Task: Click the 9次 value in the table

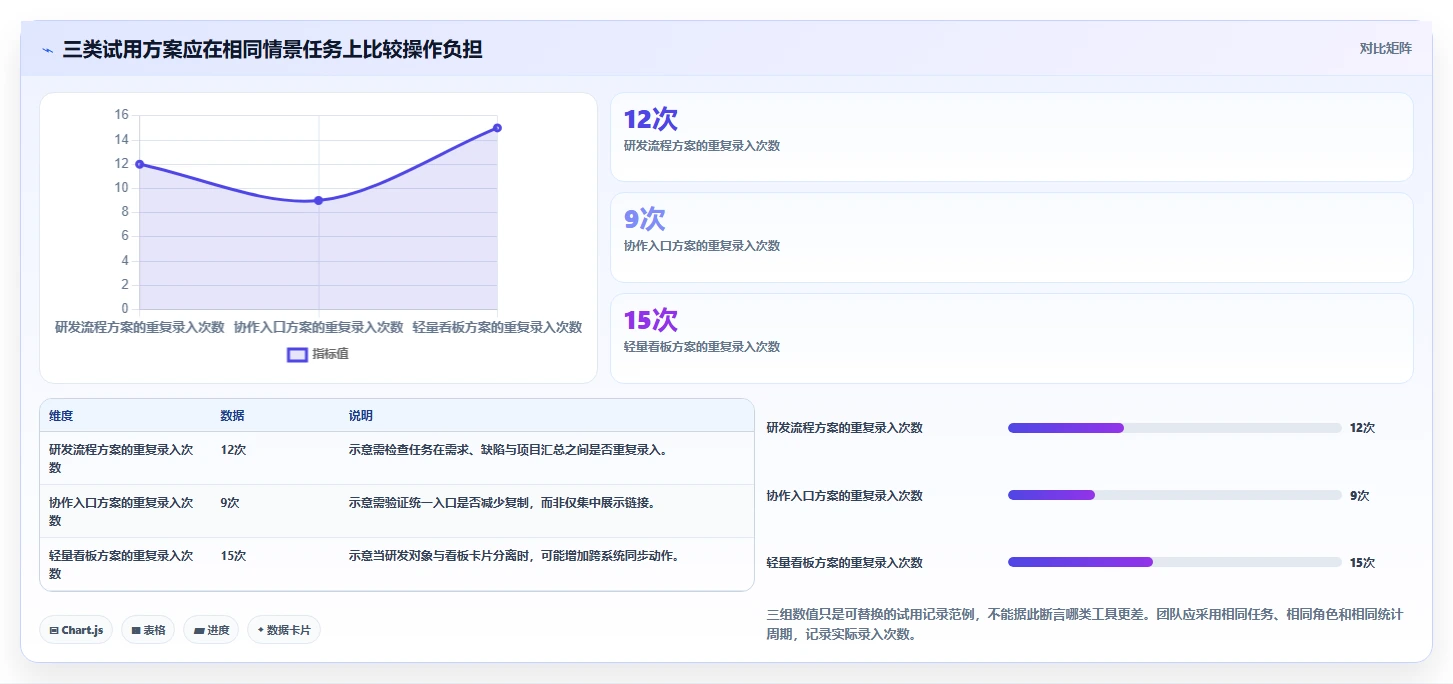Action: point(230,503)
